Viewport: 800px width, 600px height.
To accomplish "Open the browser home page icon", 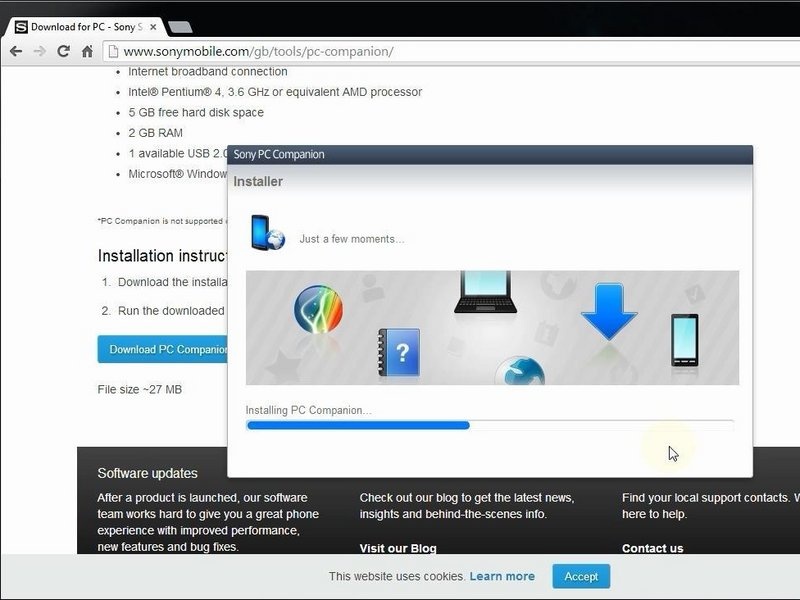I will tap(88, 51).
